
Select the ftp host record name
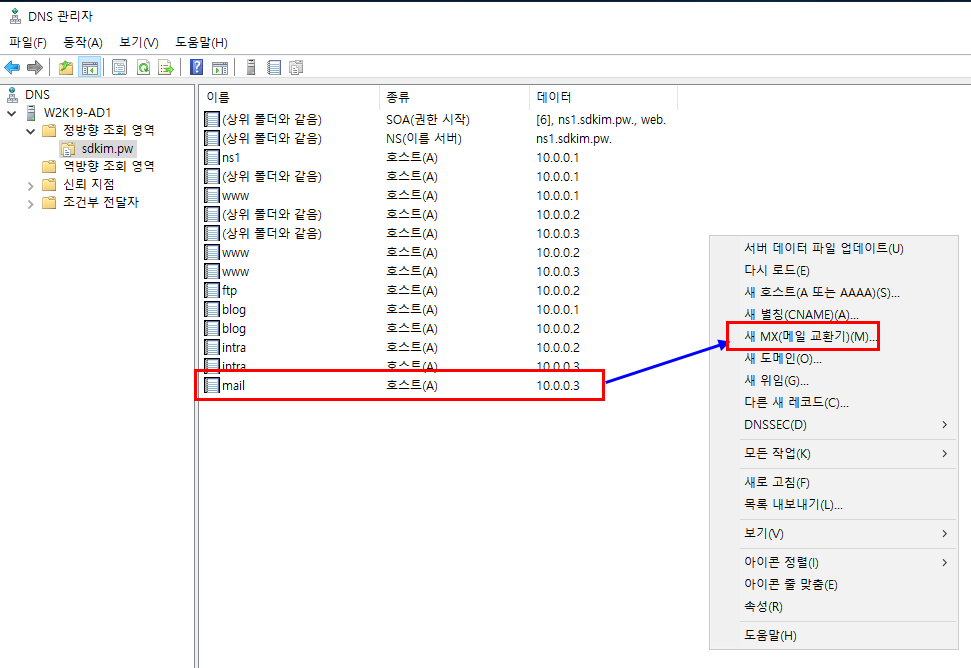[229, 290]
